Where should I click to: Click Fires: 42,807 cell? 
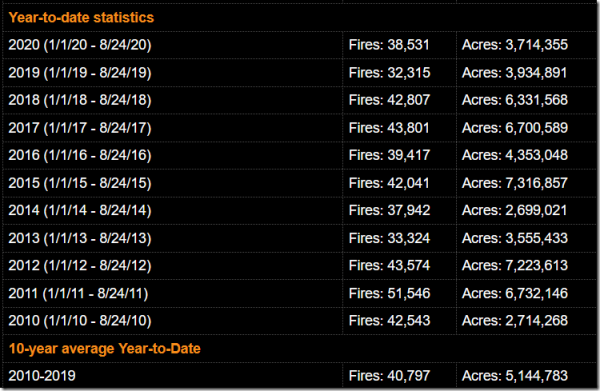389,100
